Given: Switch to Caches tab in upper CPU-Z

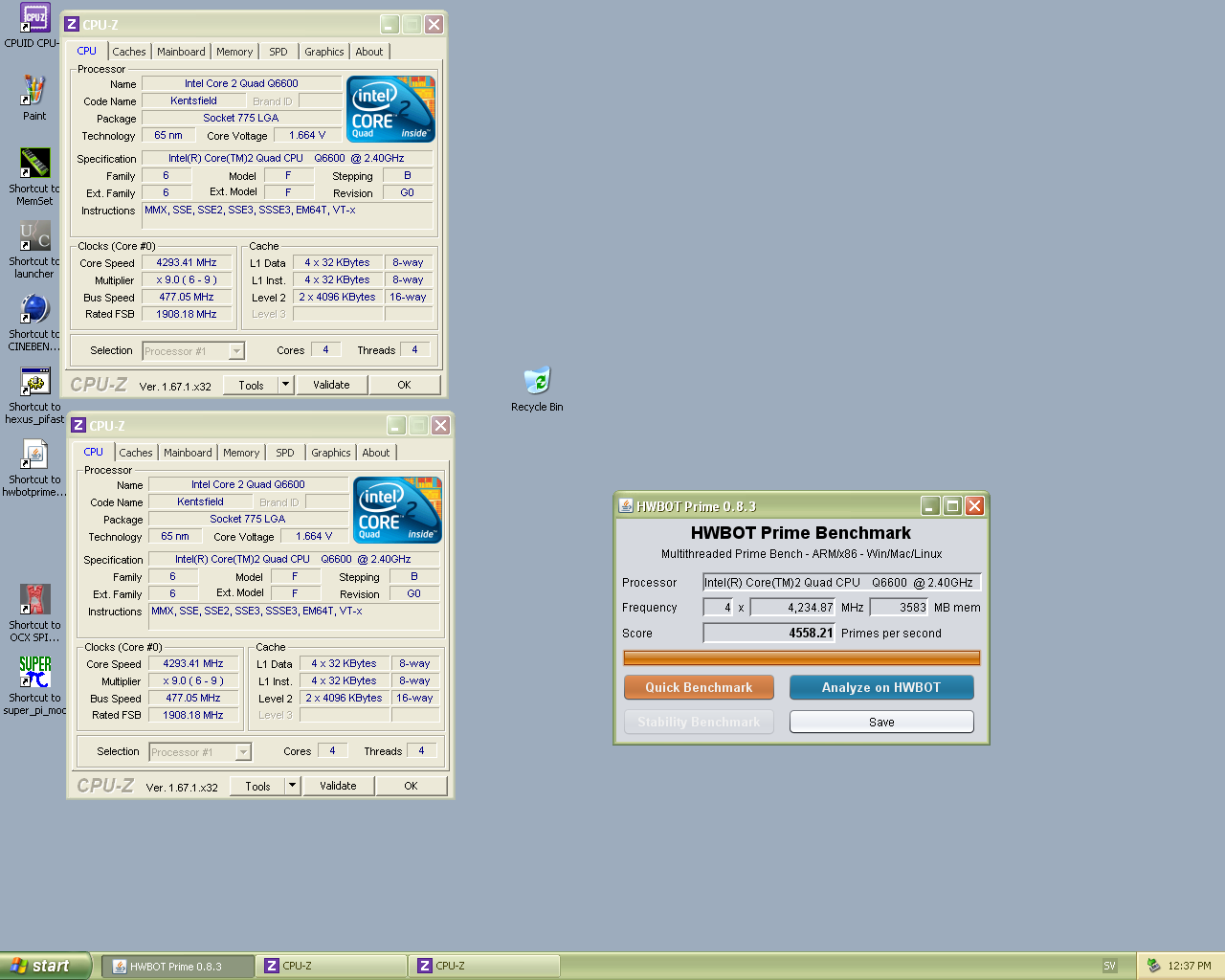Looking at the screenshot, I should click(129, 52).
